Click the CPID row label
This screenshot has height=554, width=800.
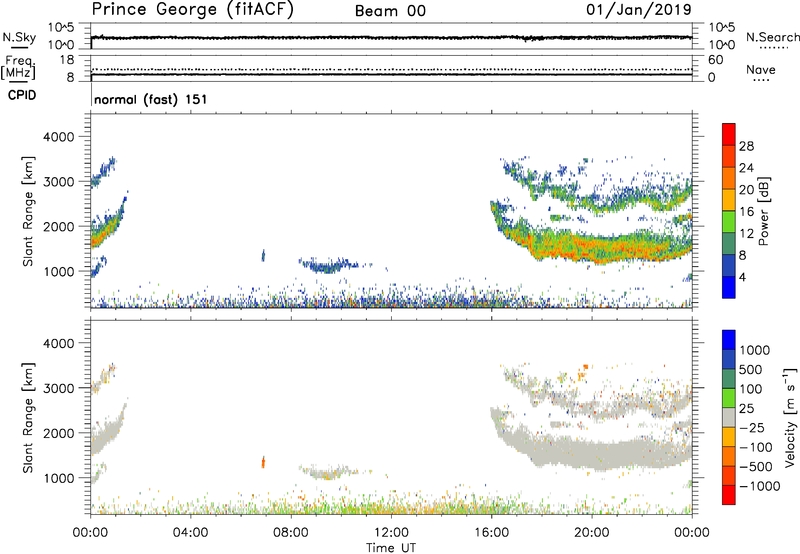[22, 95]
